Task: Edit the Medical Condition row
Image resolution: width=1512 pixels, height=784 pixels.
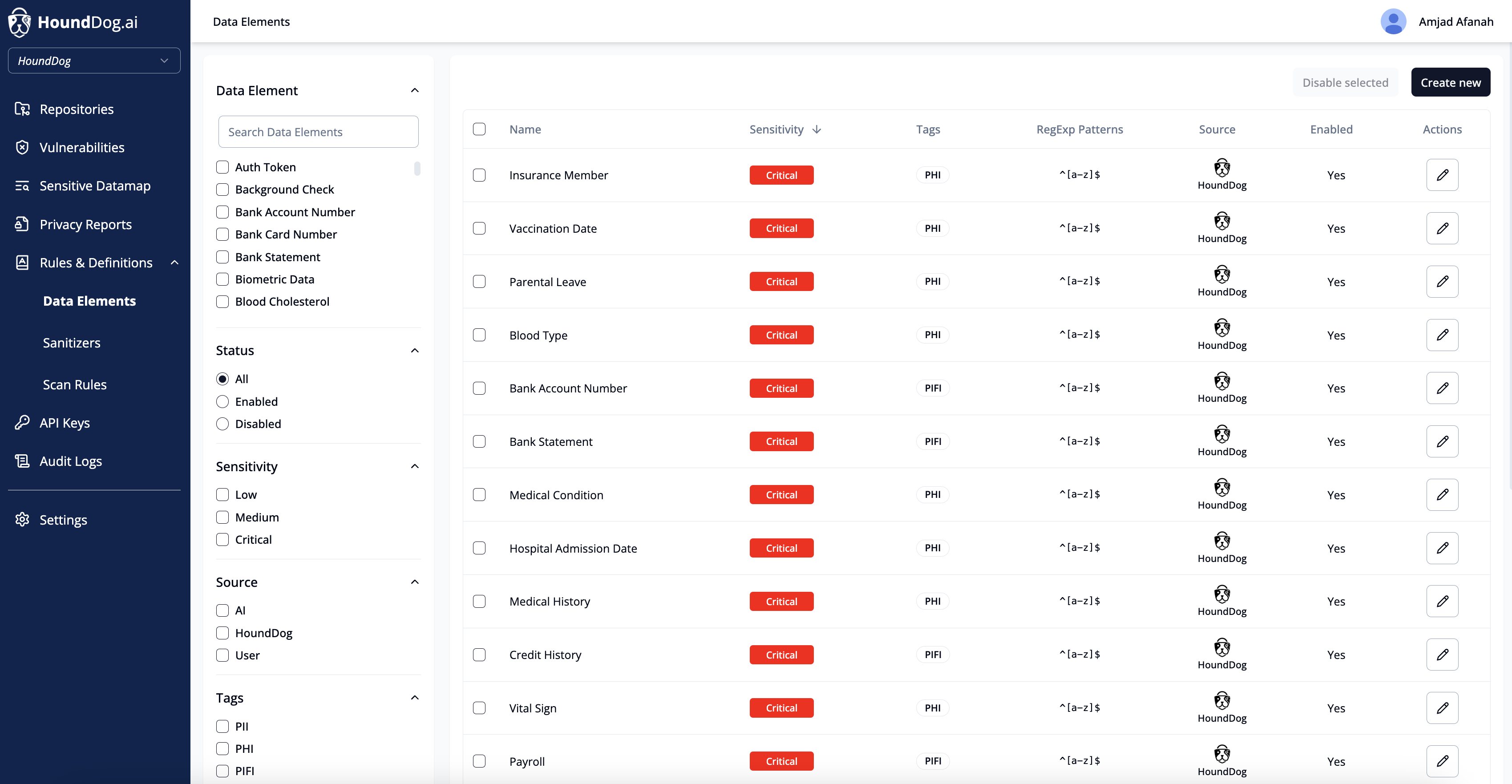Action: pos(1442,495)
